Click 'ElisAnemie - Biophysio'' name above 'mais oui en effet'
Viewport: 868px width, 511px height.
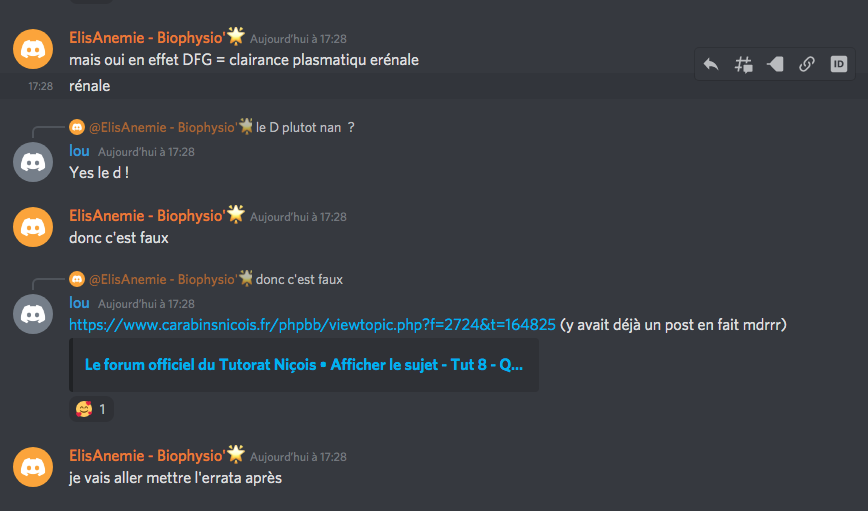(147, 38)
